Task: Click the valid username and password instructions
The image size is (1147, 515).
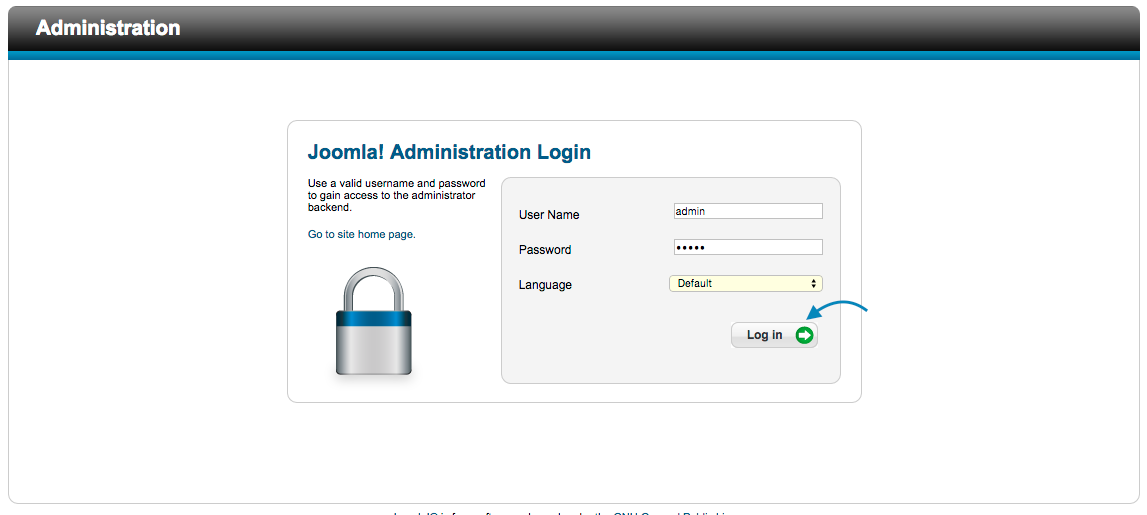Action: coord(396,195)
